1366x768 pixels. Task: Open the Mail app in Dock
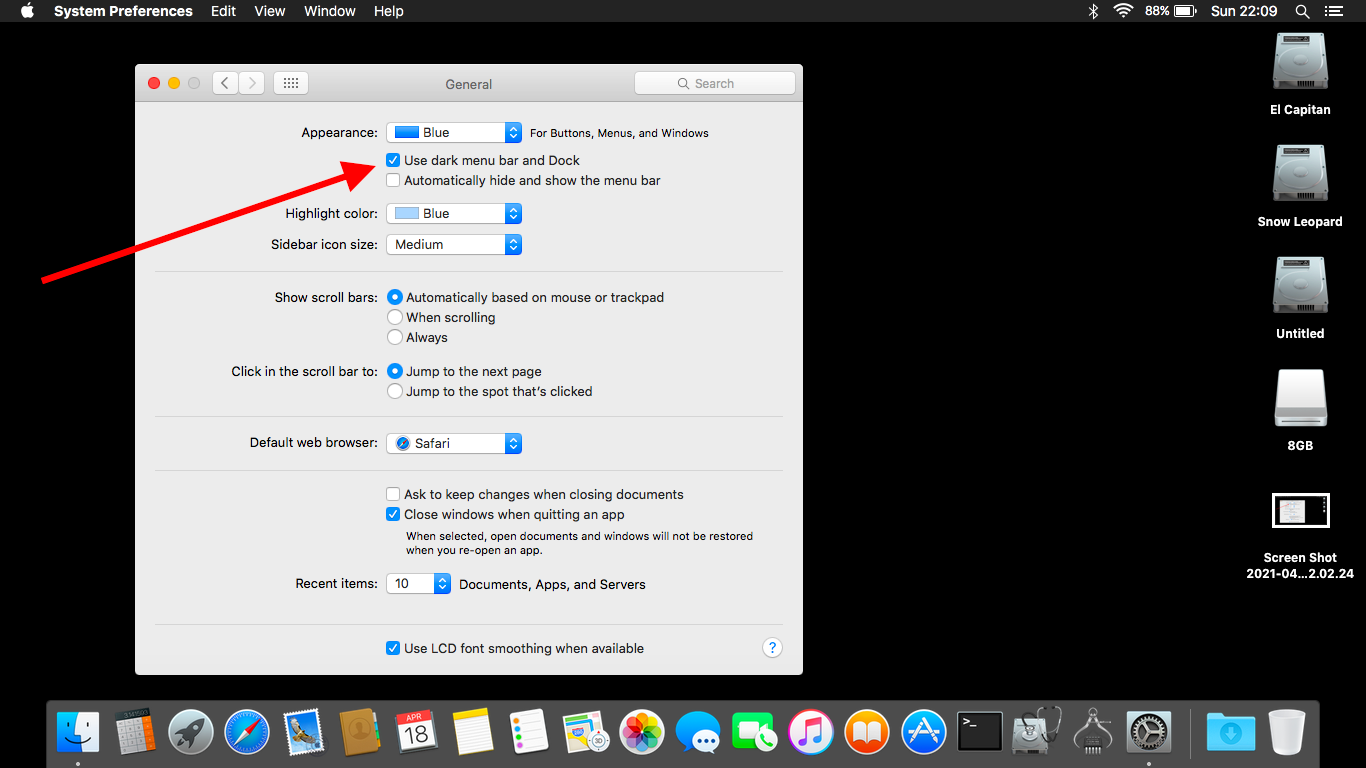[x=303, y=732]
